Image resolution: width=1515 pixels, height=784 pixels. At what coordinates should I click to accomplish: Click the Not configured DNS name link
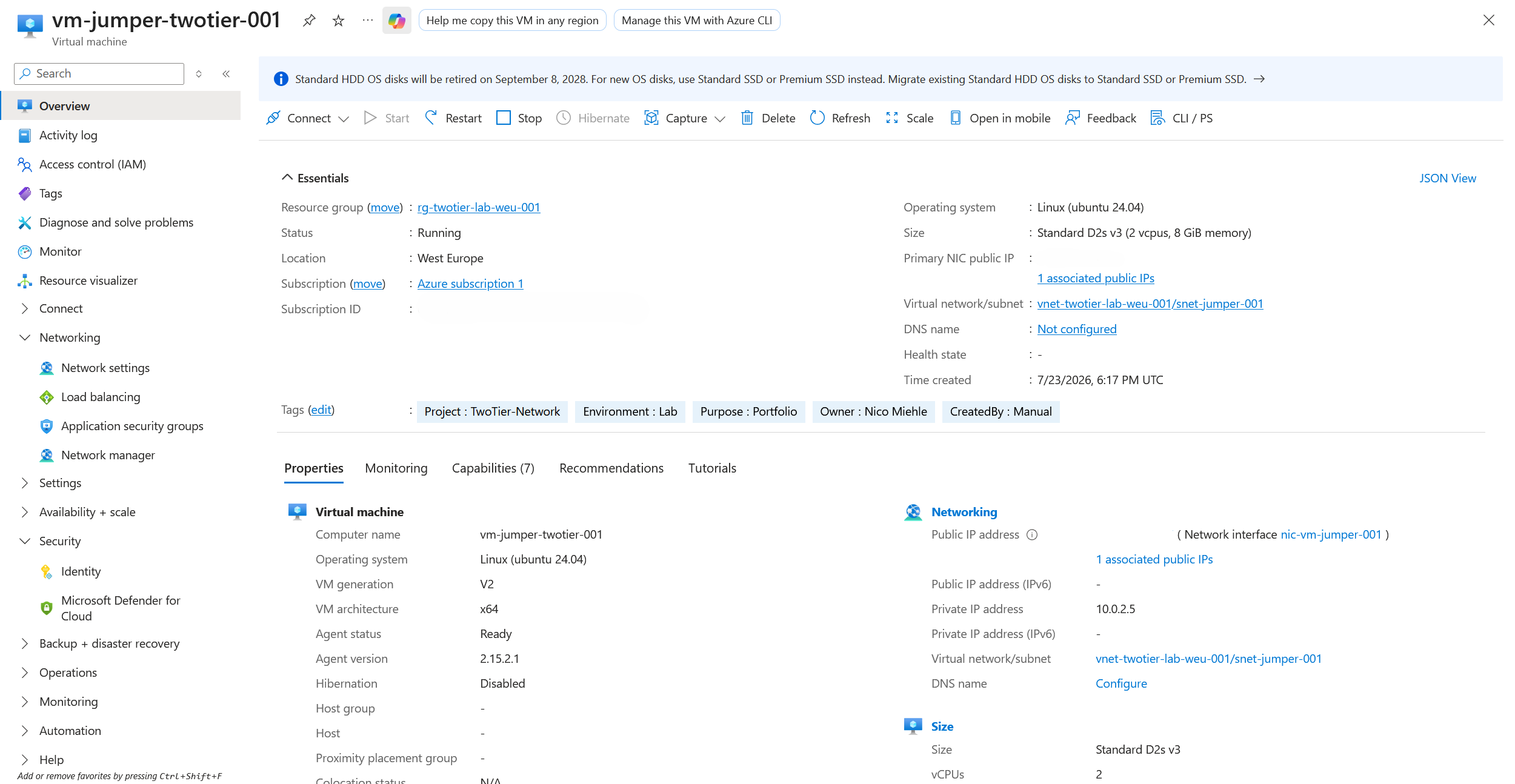1077,329
